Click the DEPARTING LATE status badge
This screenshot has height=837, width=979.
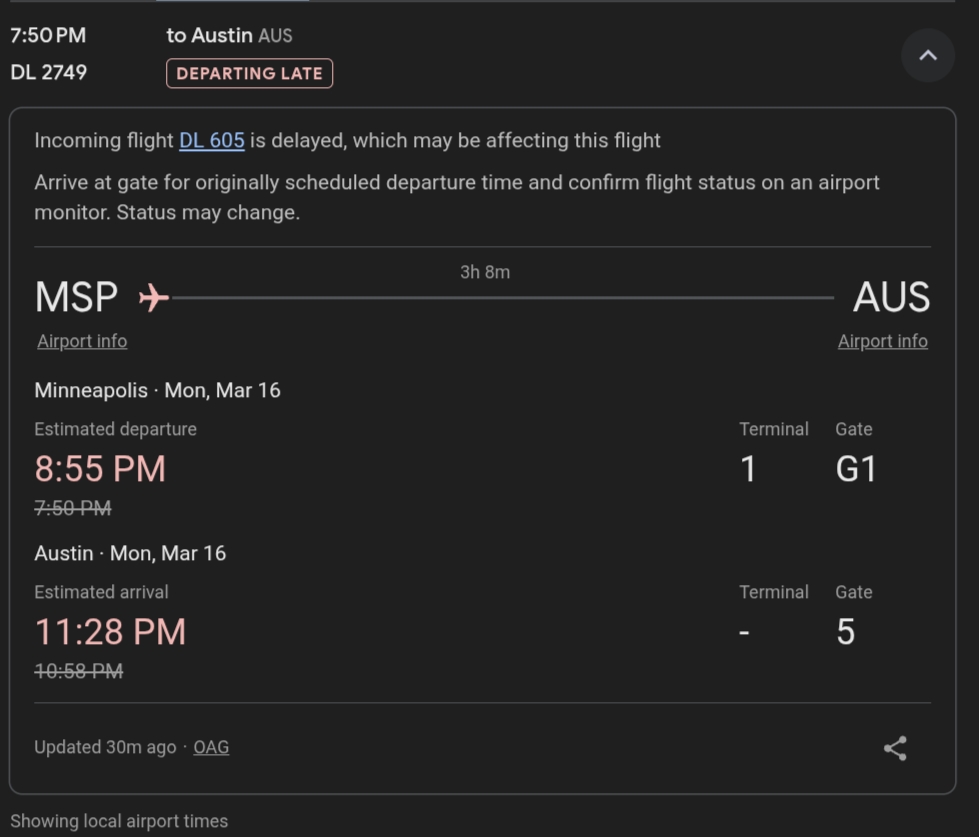(x=249, y=73)
